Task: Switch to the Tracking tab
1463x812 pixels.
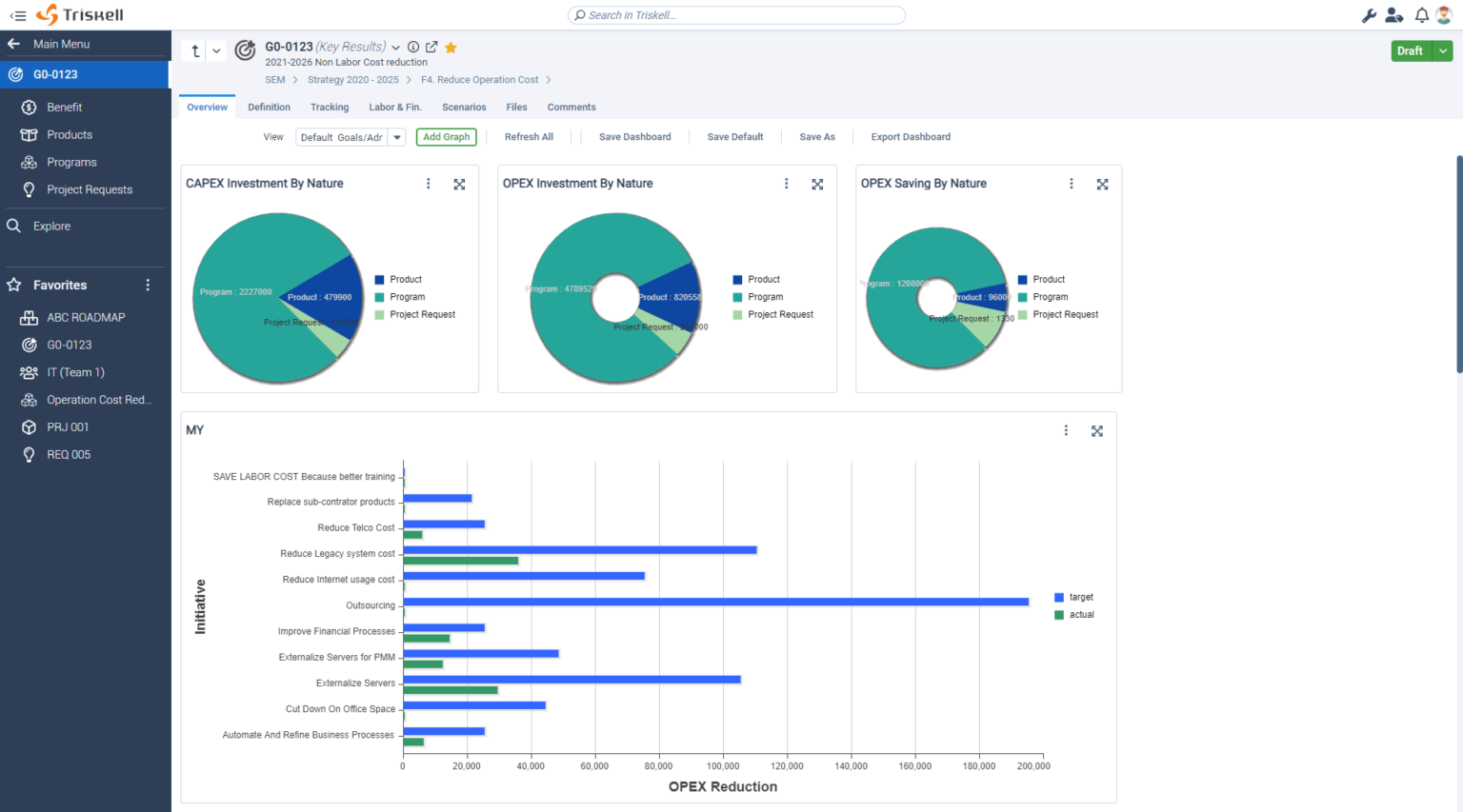Action: (330, 108)
